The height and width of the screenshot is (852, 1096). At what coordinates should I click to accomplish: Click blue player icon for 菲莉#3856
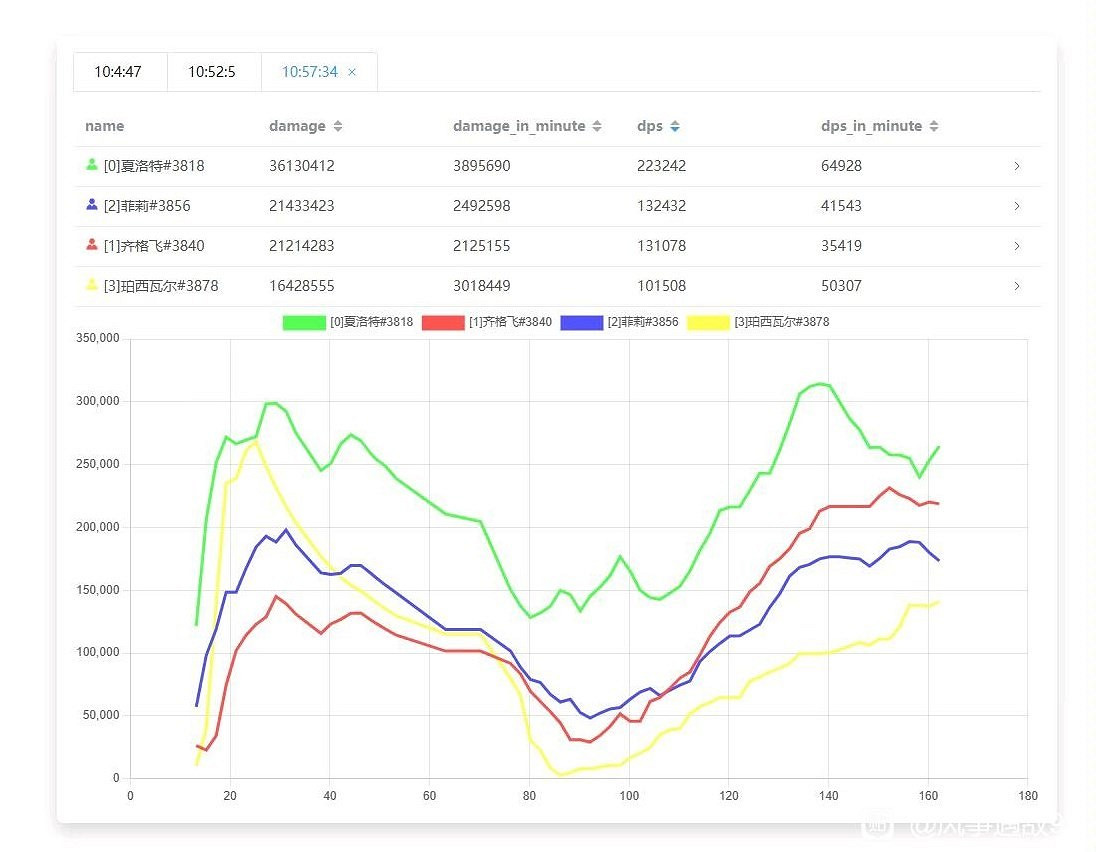[x=92, y=205]
